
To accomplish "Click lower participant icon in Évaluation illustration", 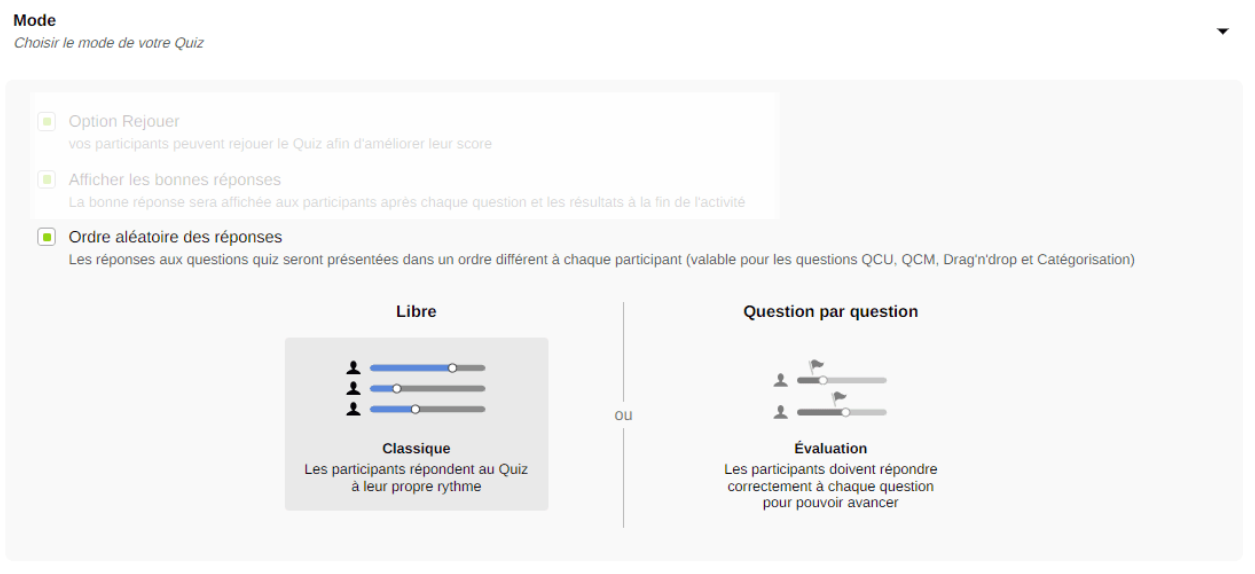I will tap(781, 412).
